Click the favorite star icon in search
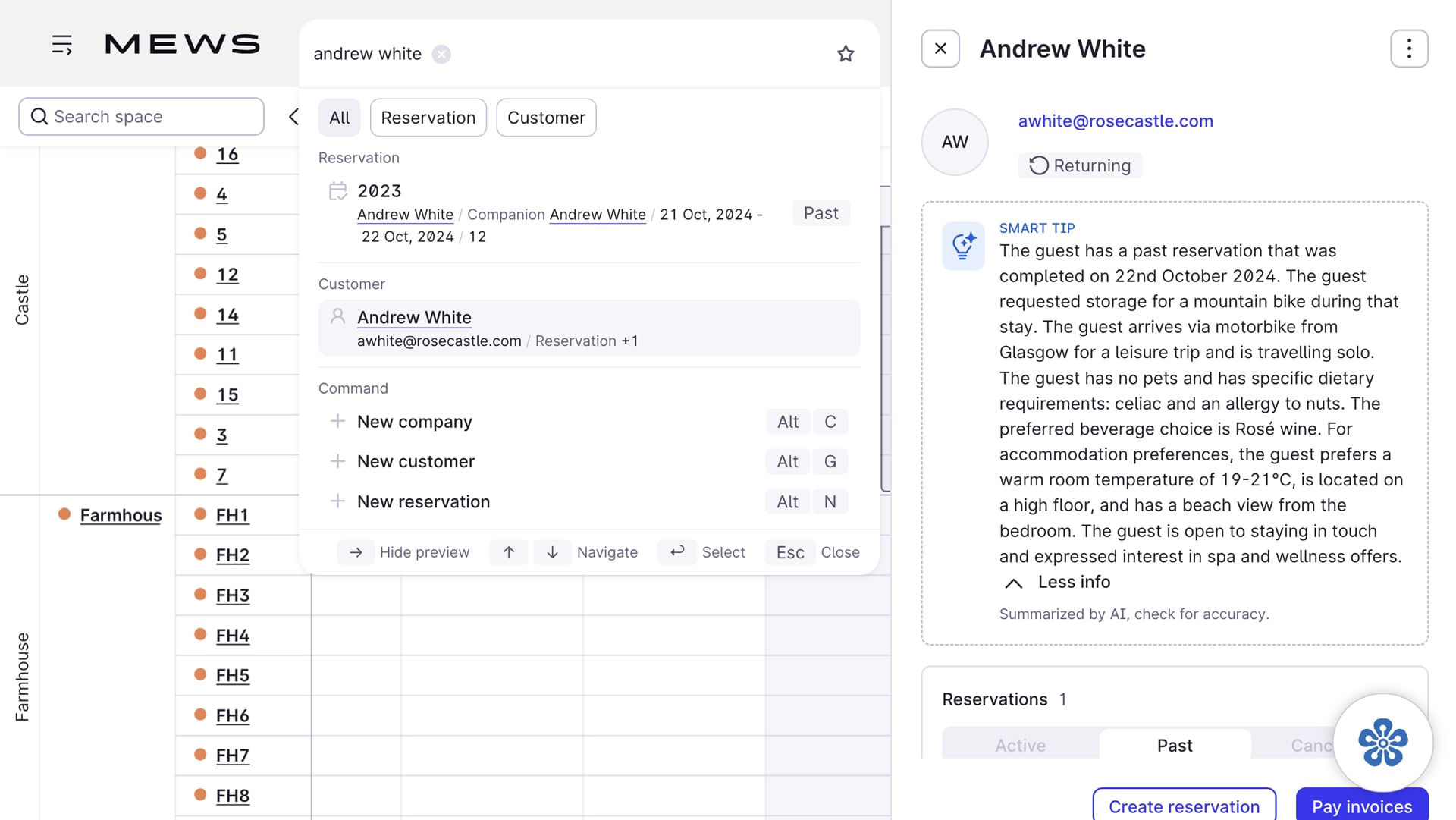Viewport: 1456px width, 820px height. (846, 54)
